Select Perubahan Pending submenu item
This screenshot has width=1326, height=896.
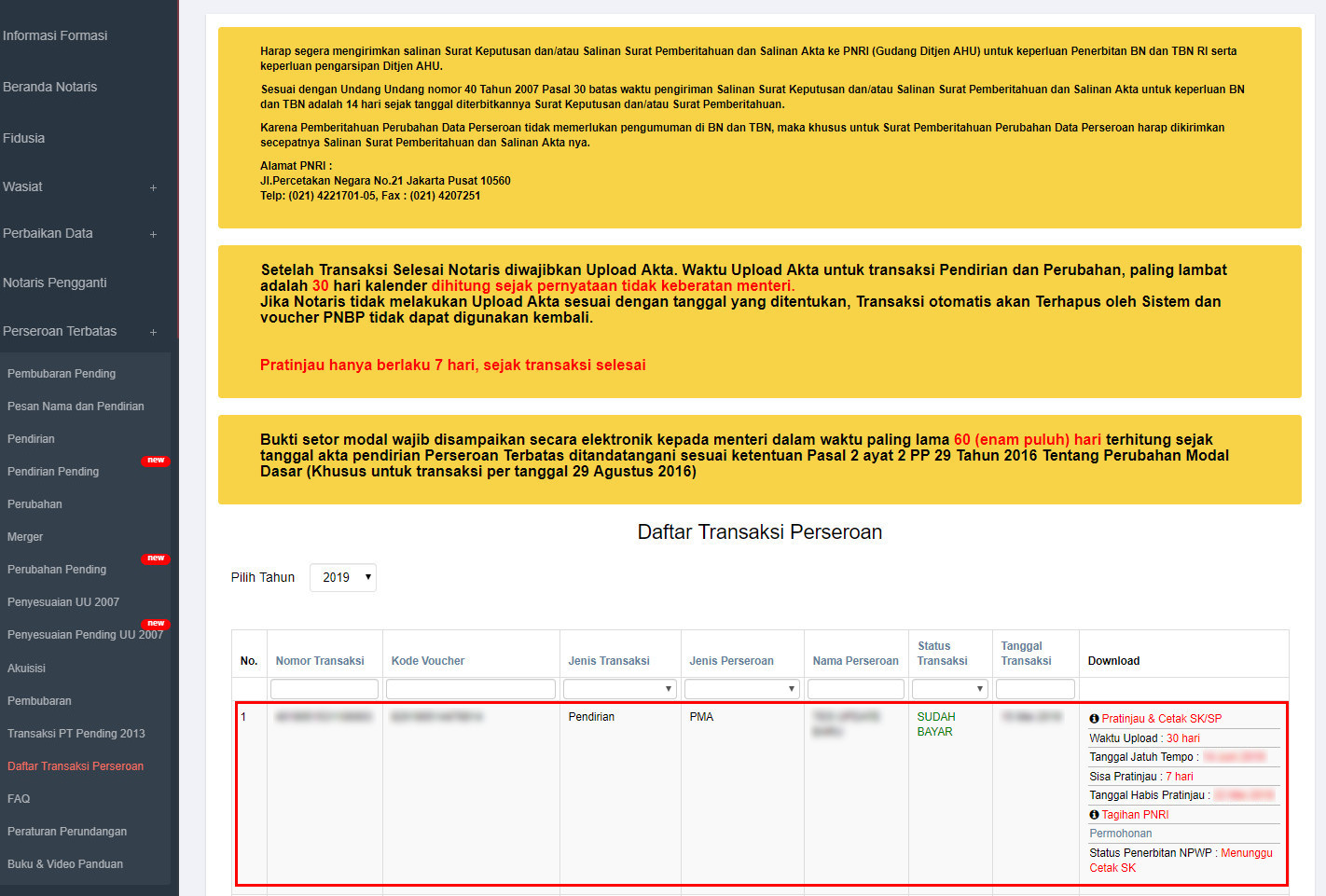click(x=57, y=570)
